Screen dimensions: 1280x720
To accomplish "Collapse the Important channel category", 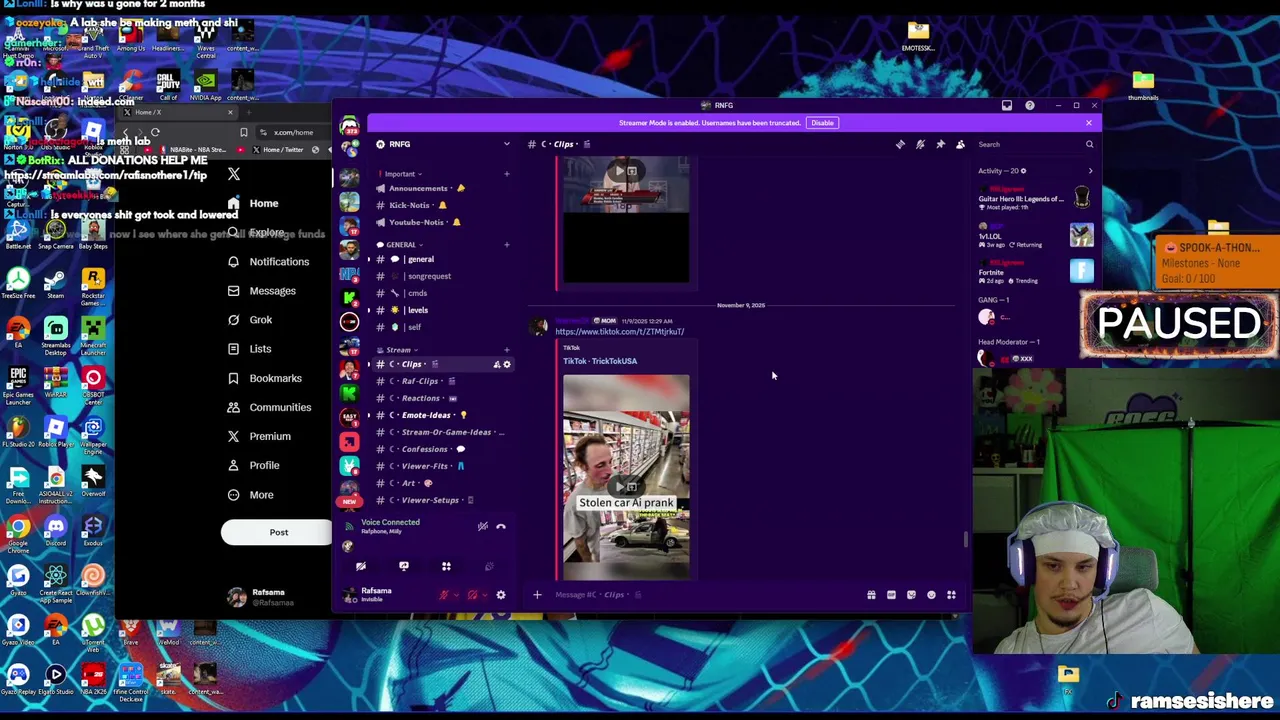I will (399, 174).
